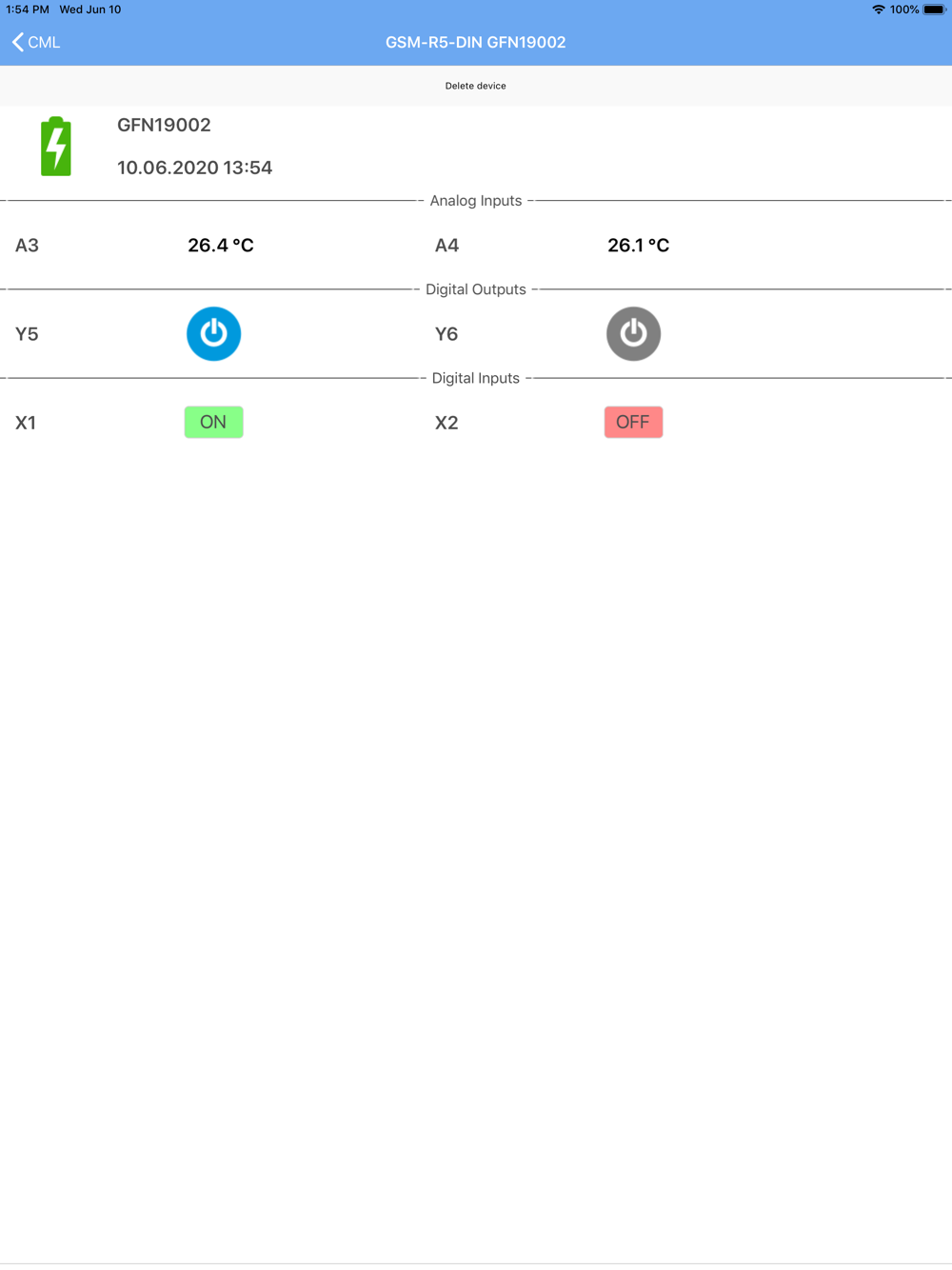Toggle the Y6 power output button
This screenshot has height=1270, width=952.
point(633,333)
